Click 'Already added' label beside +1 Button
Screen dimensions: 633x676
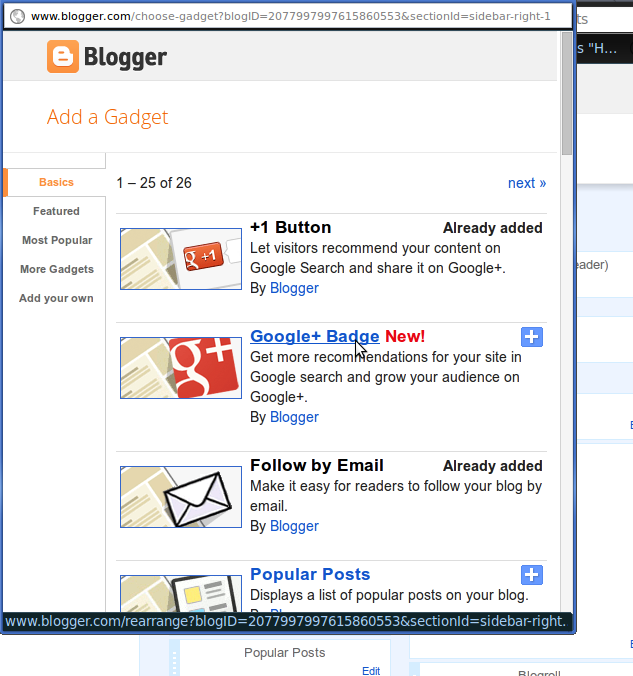click(x=492, y=228)
